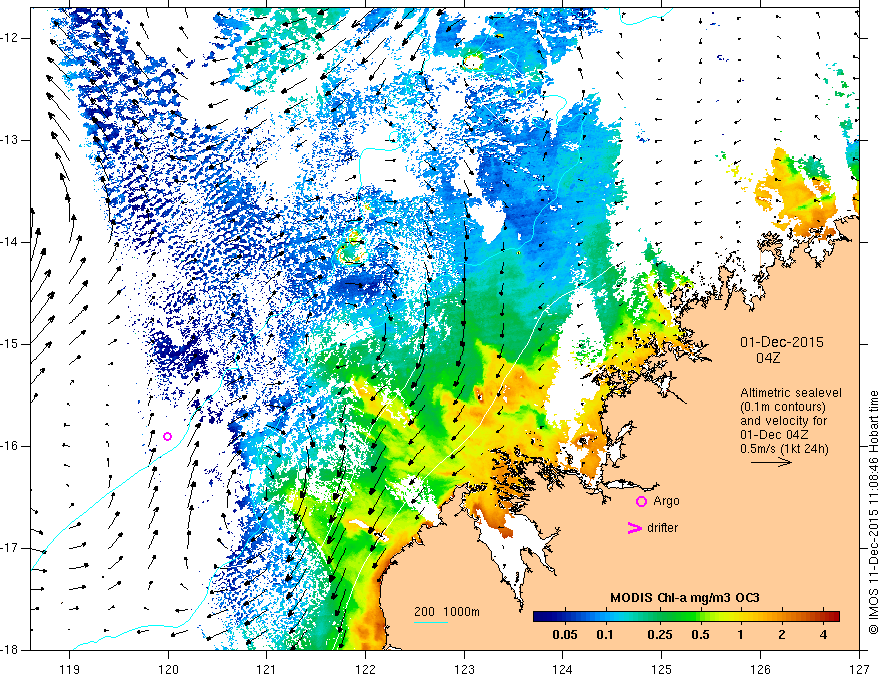Click the "drifter" legend label

point(662,527)
